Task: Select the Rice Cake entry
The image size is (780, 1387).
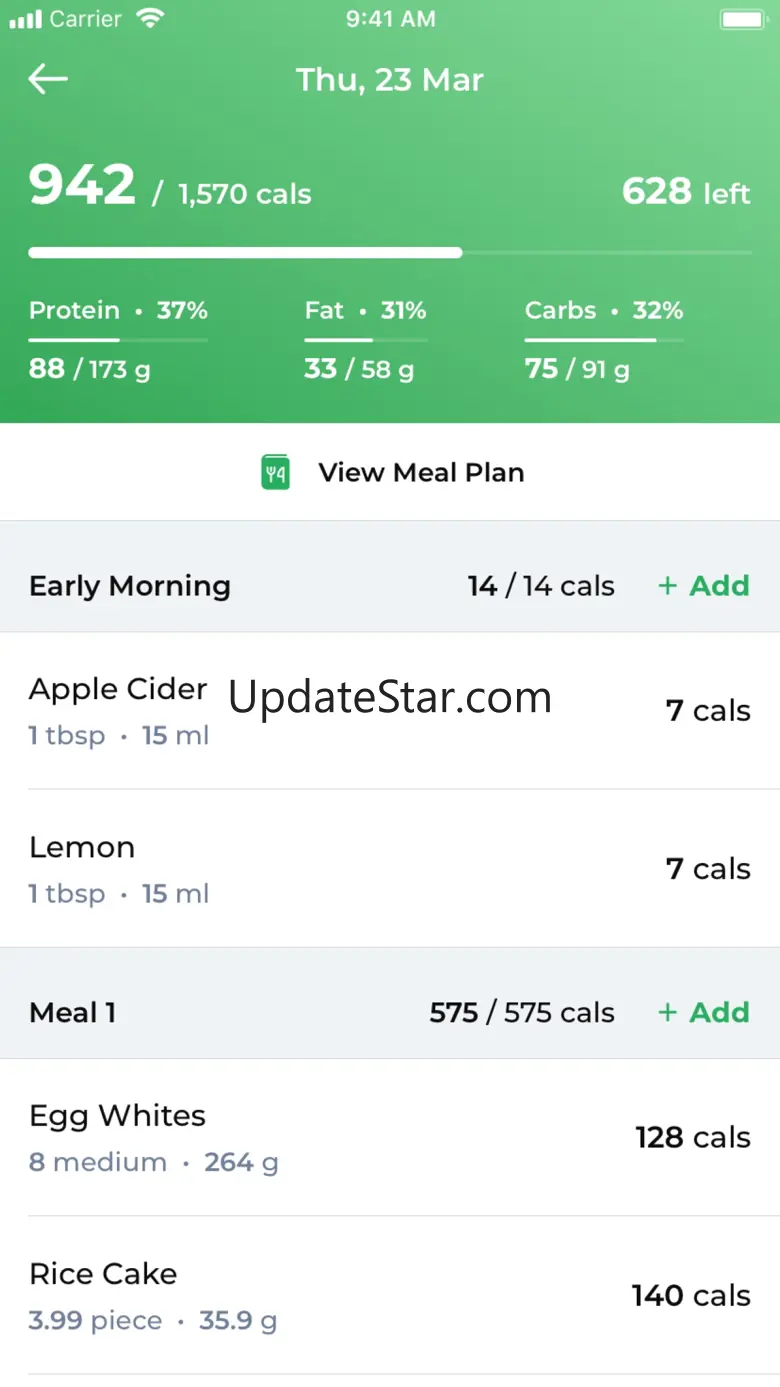Action: point(103,1295)
